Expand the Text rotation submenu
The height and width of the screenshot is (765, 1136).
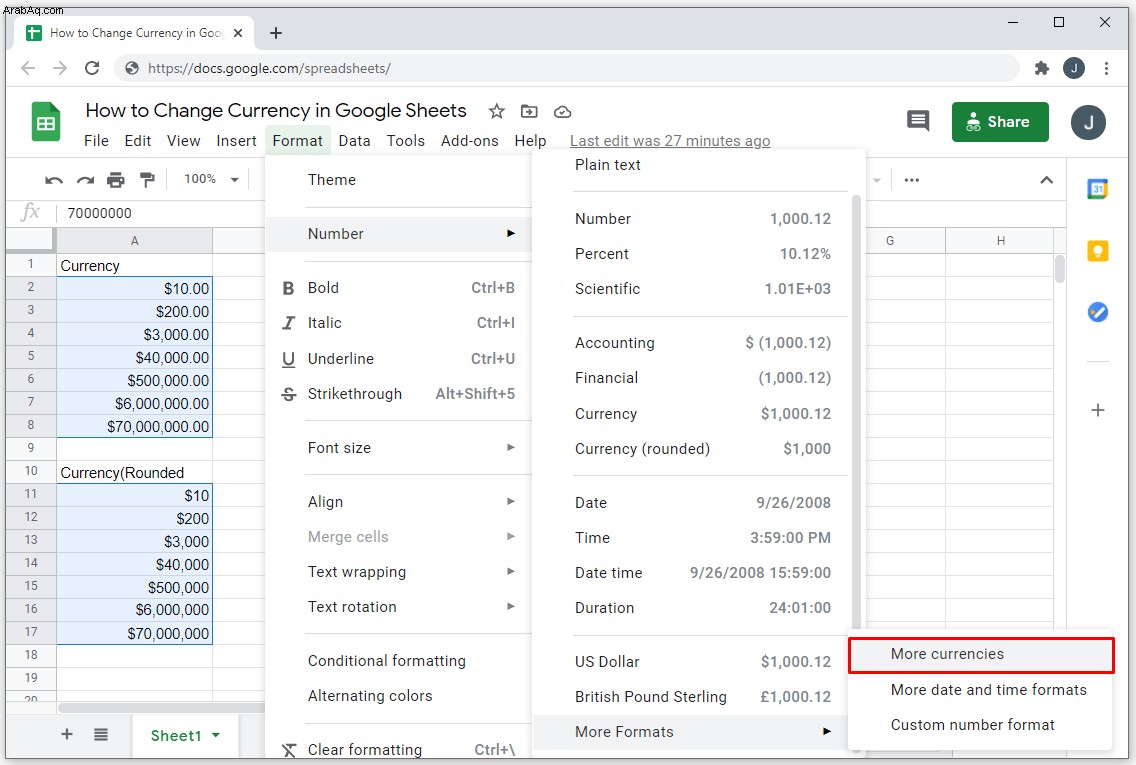point(398,606)
